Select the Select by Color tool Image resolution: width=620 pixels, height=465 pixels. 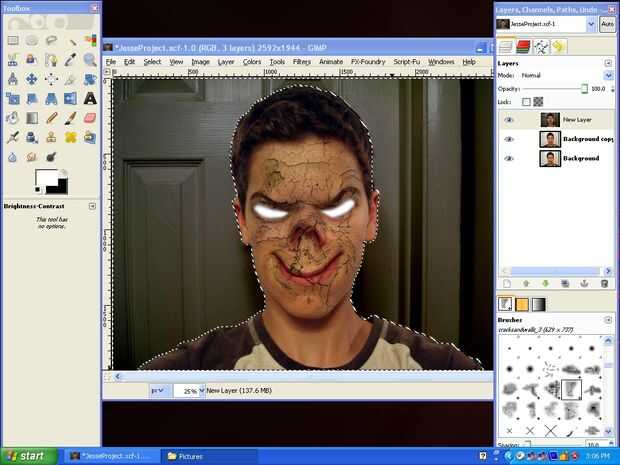90,40
